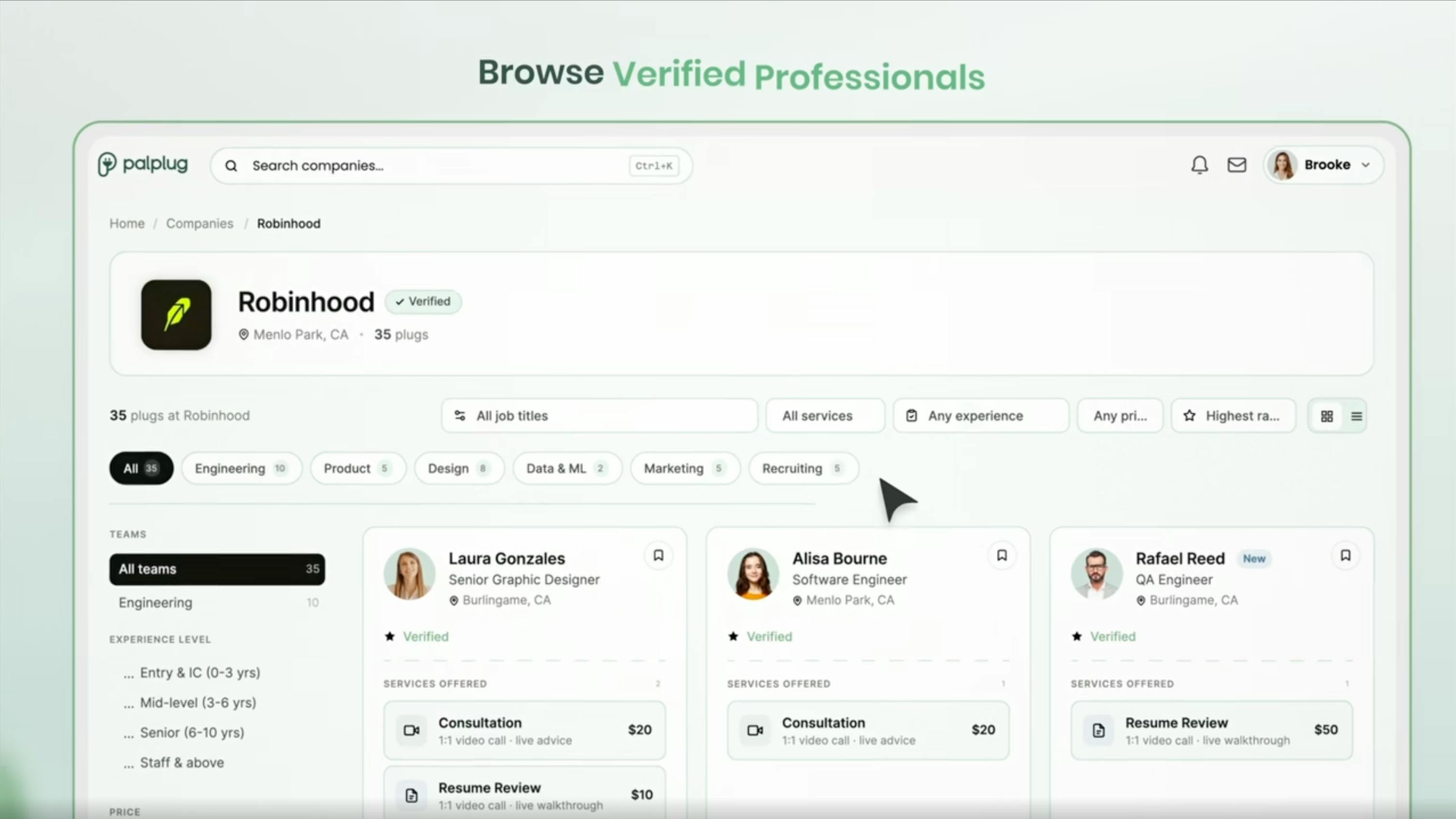Click '35 plugs at Robinhood' count text
The width and height of the screenshot is (1456, 819).
180,415
